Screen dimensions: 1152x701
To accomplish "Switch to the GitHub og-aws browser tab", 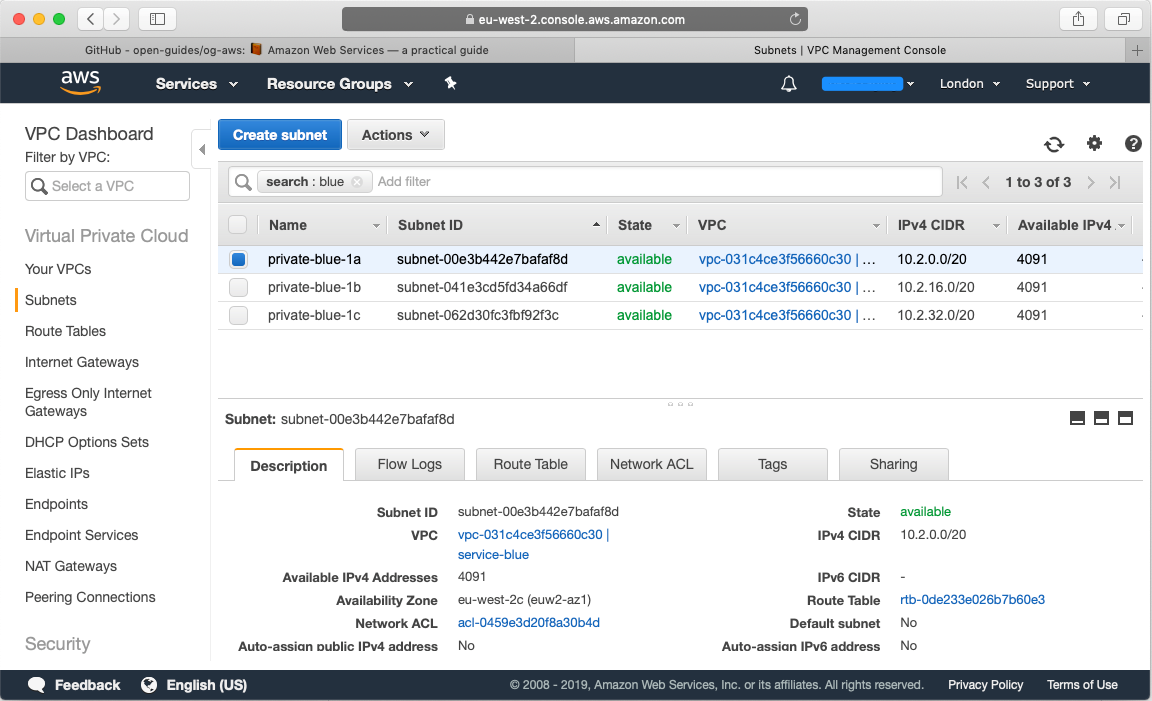I will (287, 50).
